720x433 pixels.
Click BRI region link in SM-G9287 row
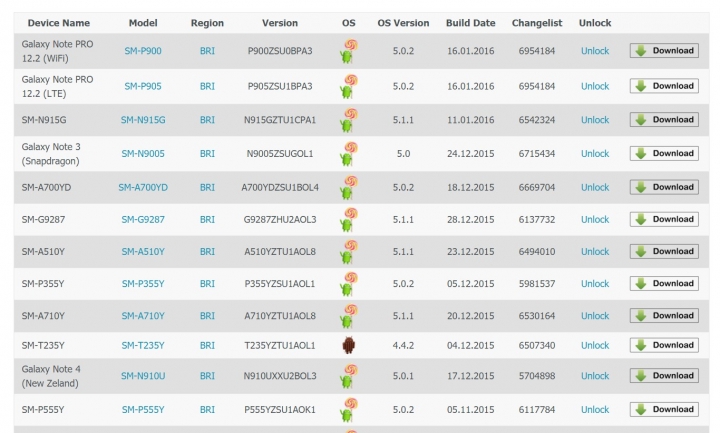pos(207,219)
